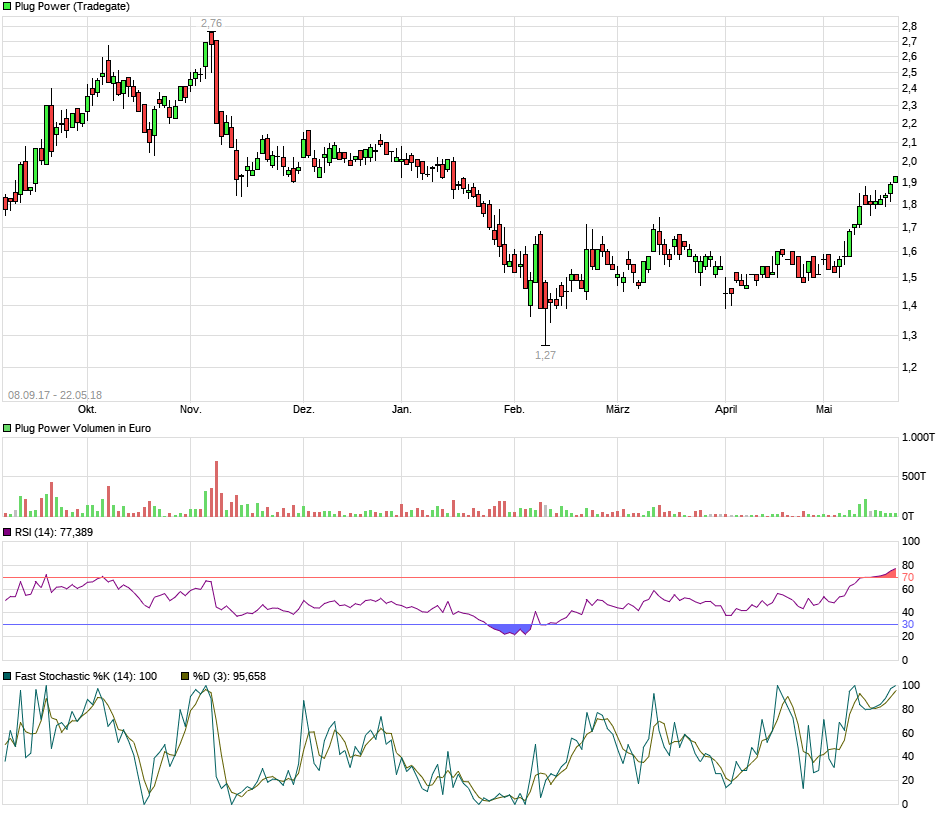The height and width of the screenshot is (814, 940).
Task: Click the green Plug Power Volumen legend square
Action: (7, 429)
